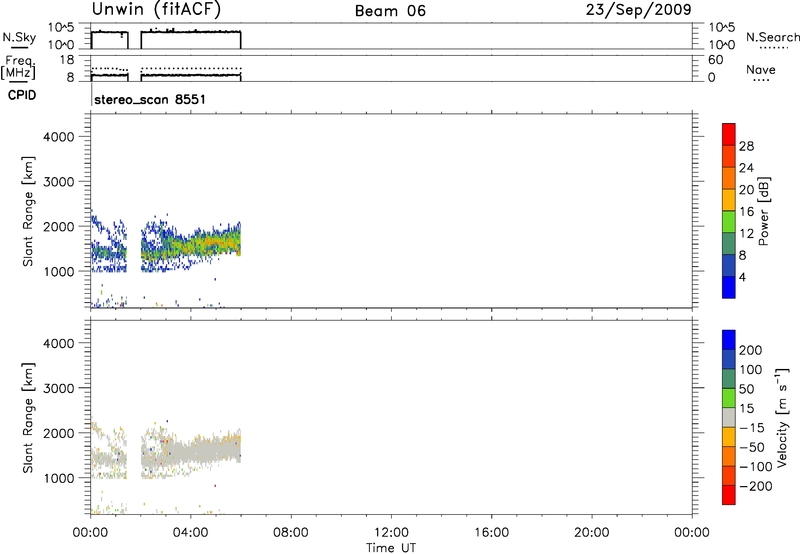Screen dimensions: 800x554
Task: Click the 'Slant Range [km]' label of velocity panel
Action: click(x=28, y=417)
